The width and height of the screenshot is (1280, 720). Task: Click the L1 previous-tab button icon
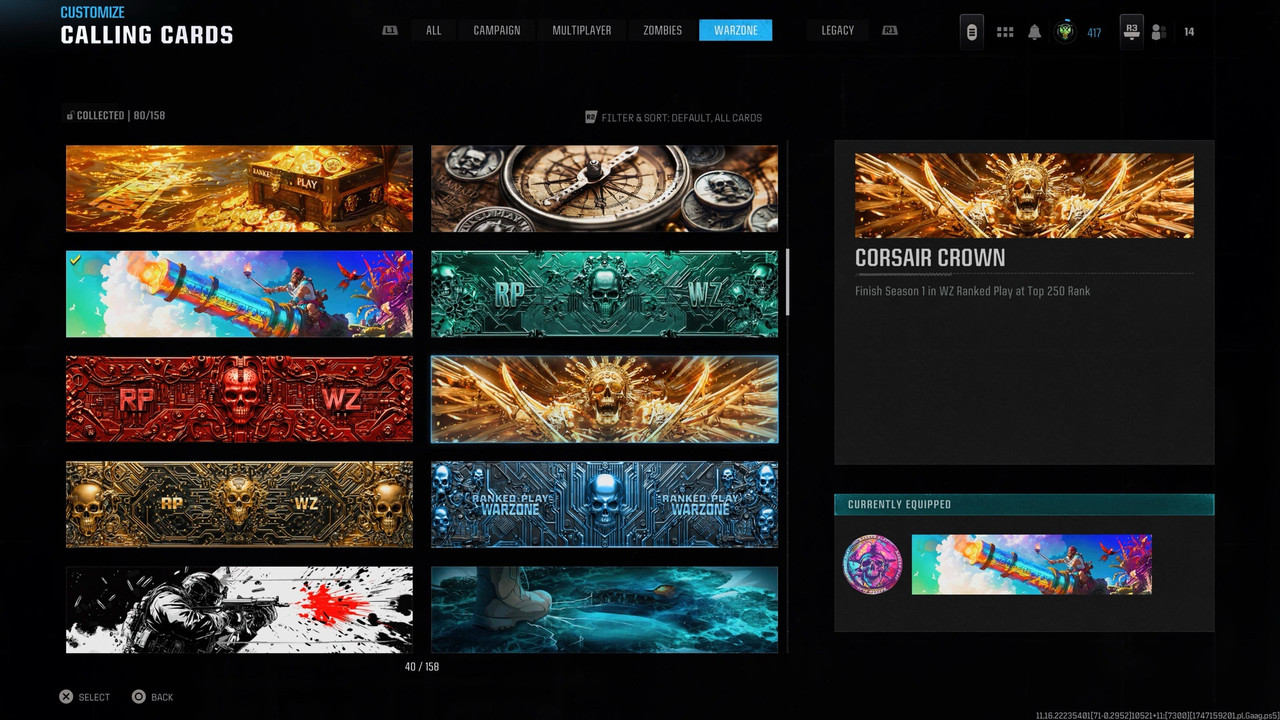pyautogui.click(x=390, y=30)
